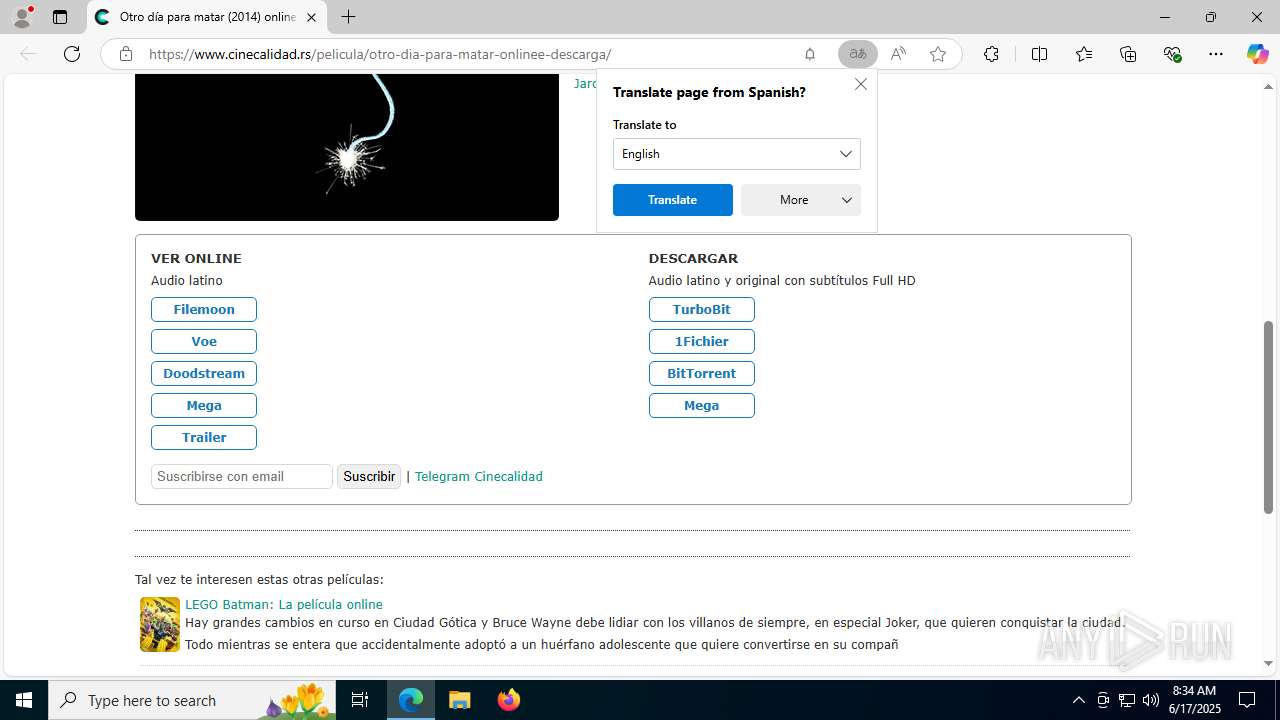This screenshot has width=1280, height=720.
Task: Download via TurboBit
Action: [701, 309]
